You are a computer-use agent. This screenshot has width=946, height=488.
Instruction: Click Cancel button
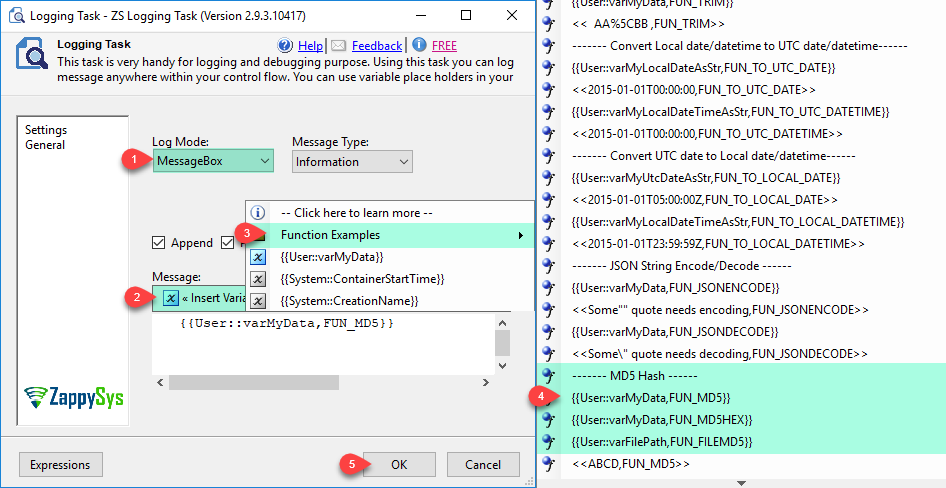[483, 464]
